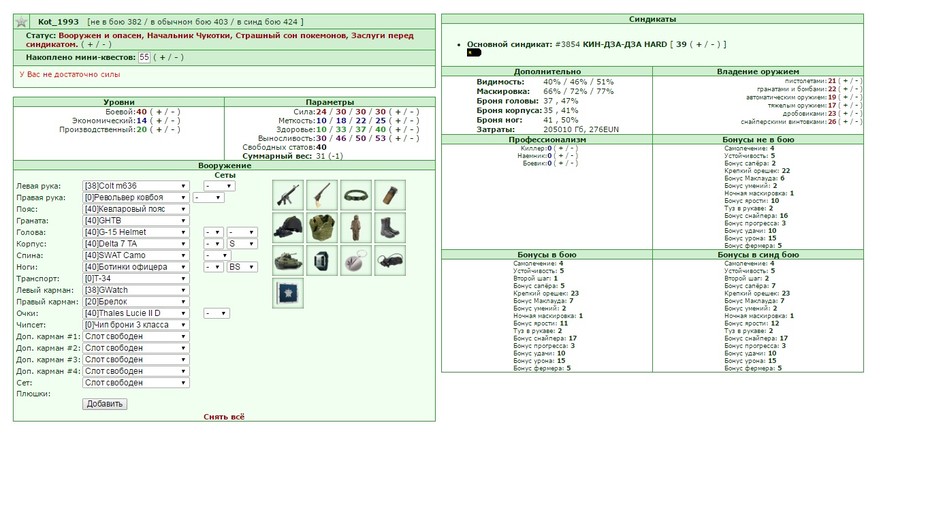Open the Спина slot dropdown
930x523 pixels.
click(136, 255)
